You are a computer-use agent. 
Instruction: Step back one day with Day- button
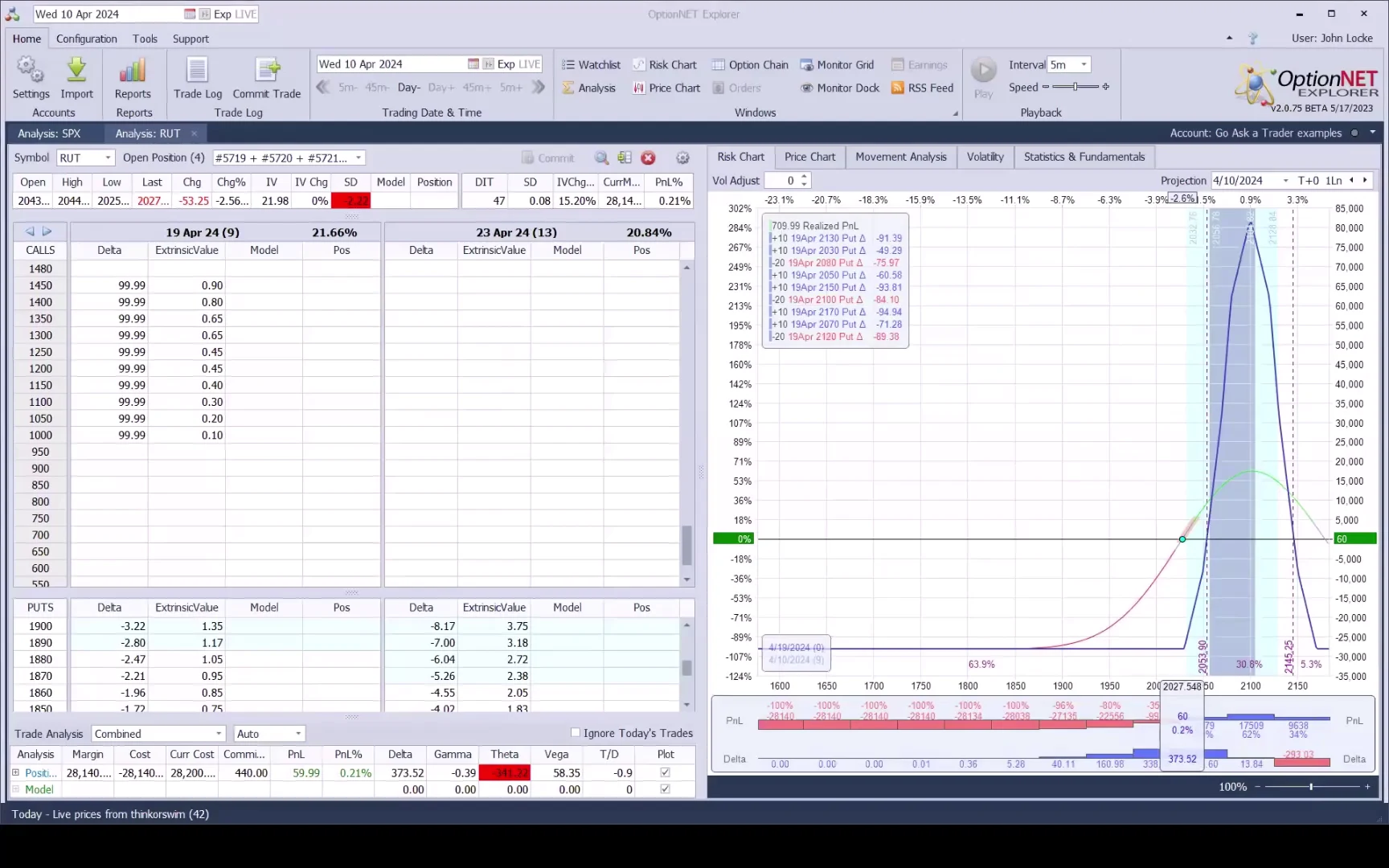tap(409, 88)
